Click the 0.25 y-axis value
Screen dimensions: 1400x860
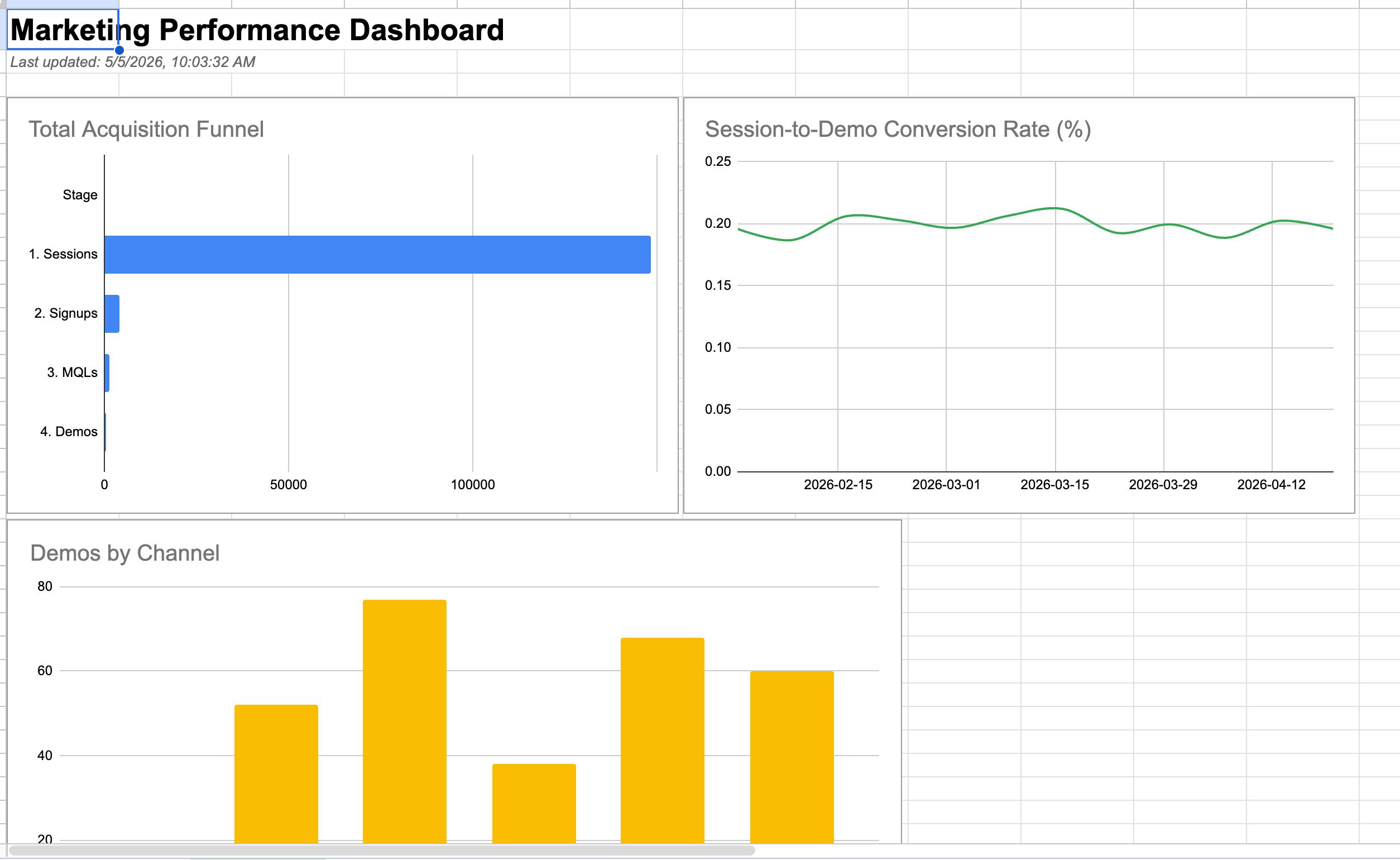[x=718, y=161]
